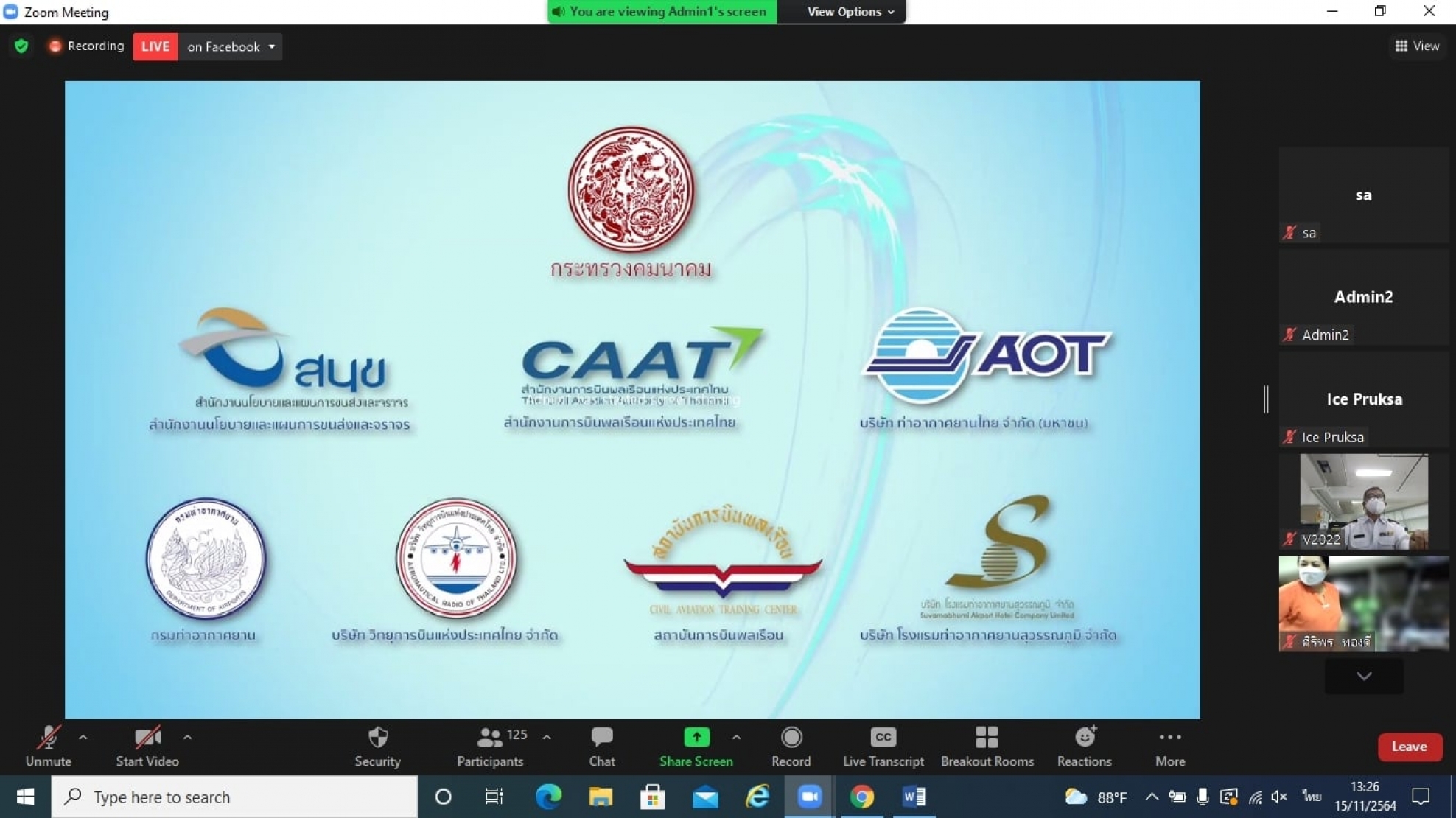This screenshot has height=818, width=1456.
Task: Click the Thai language input indicator
Action: (1311, 797)
